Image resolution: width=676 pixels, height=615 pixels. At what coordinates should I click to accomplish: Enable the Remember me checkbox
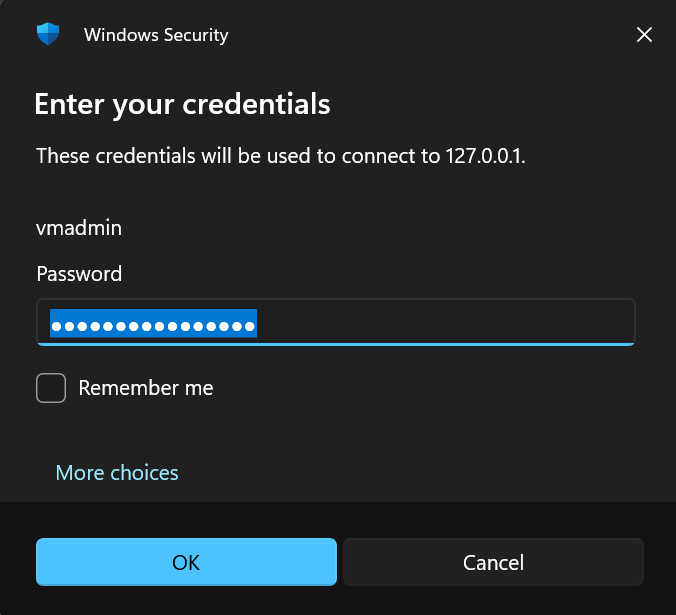(x=51, y=387)
